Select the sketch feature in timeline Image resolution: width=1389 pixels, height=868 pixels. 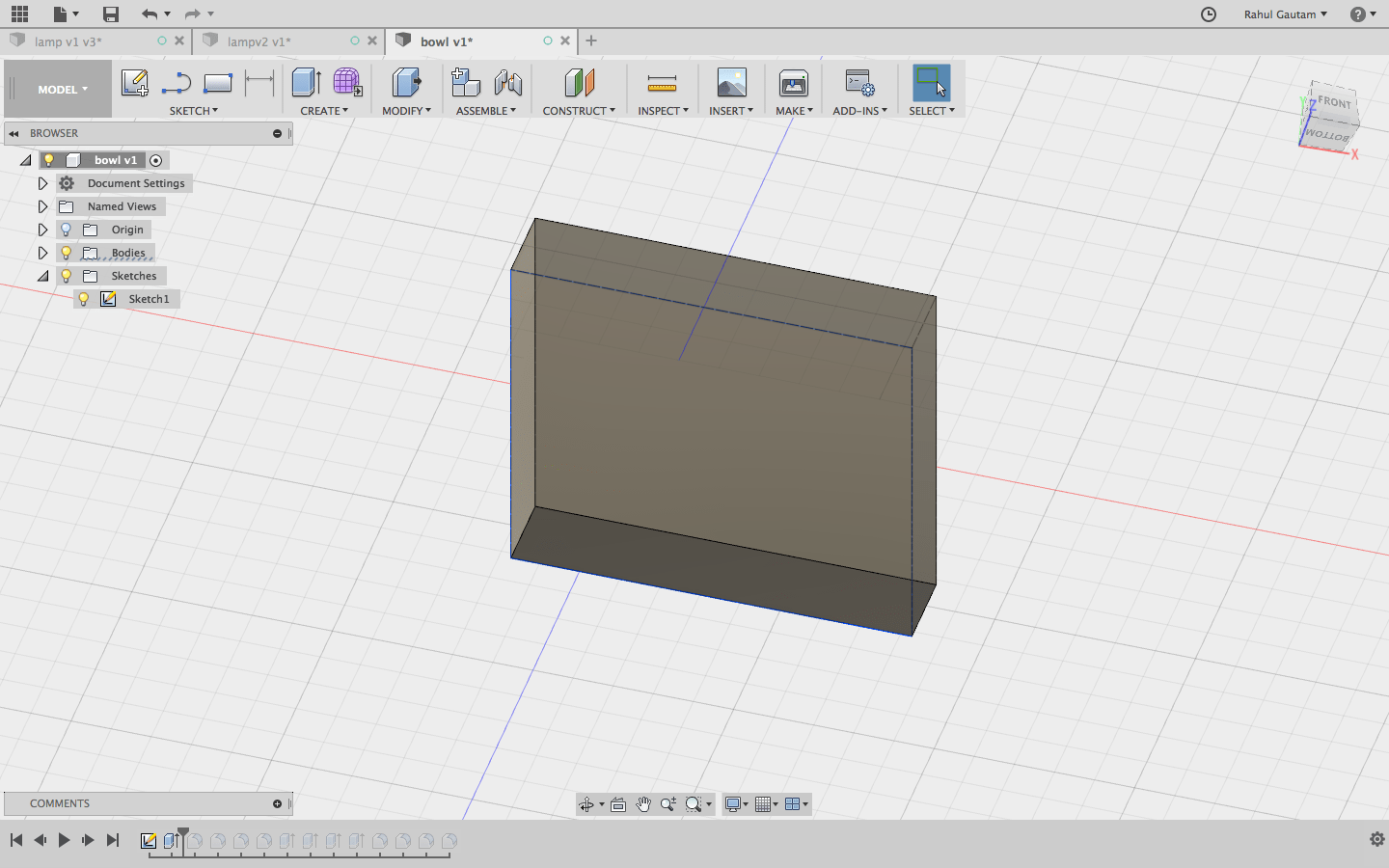(x=149, y=841)
